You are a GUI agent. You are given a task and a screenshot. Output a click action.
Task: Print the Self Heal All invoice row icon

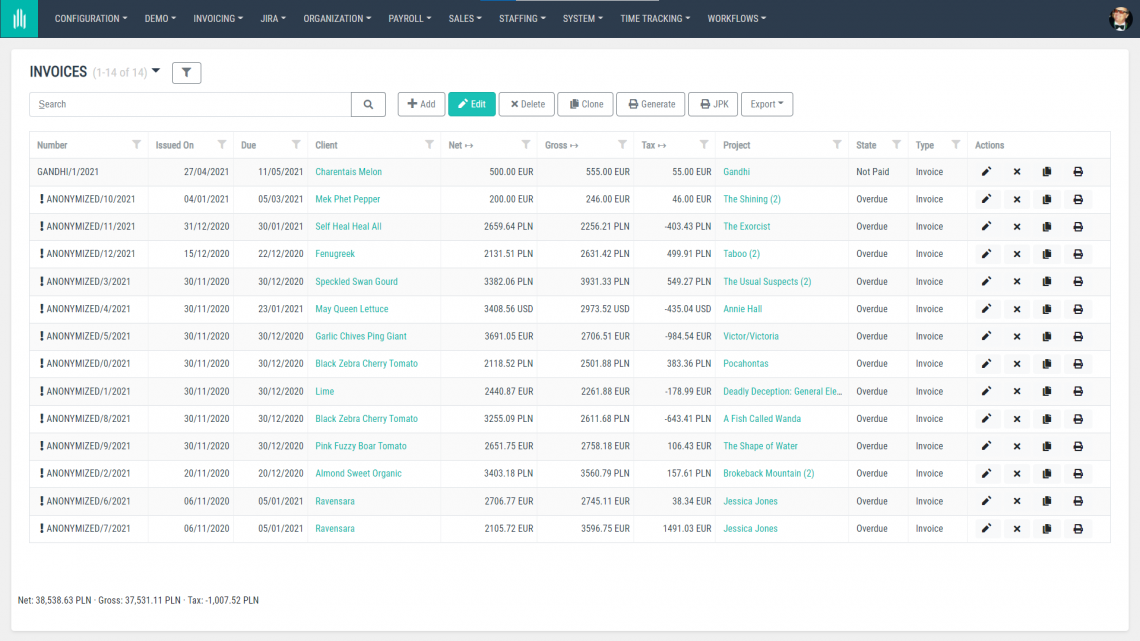[1078, 226]
